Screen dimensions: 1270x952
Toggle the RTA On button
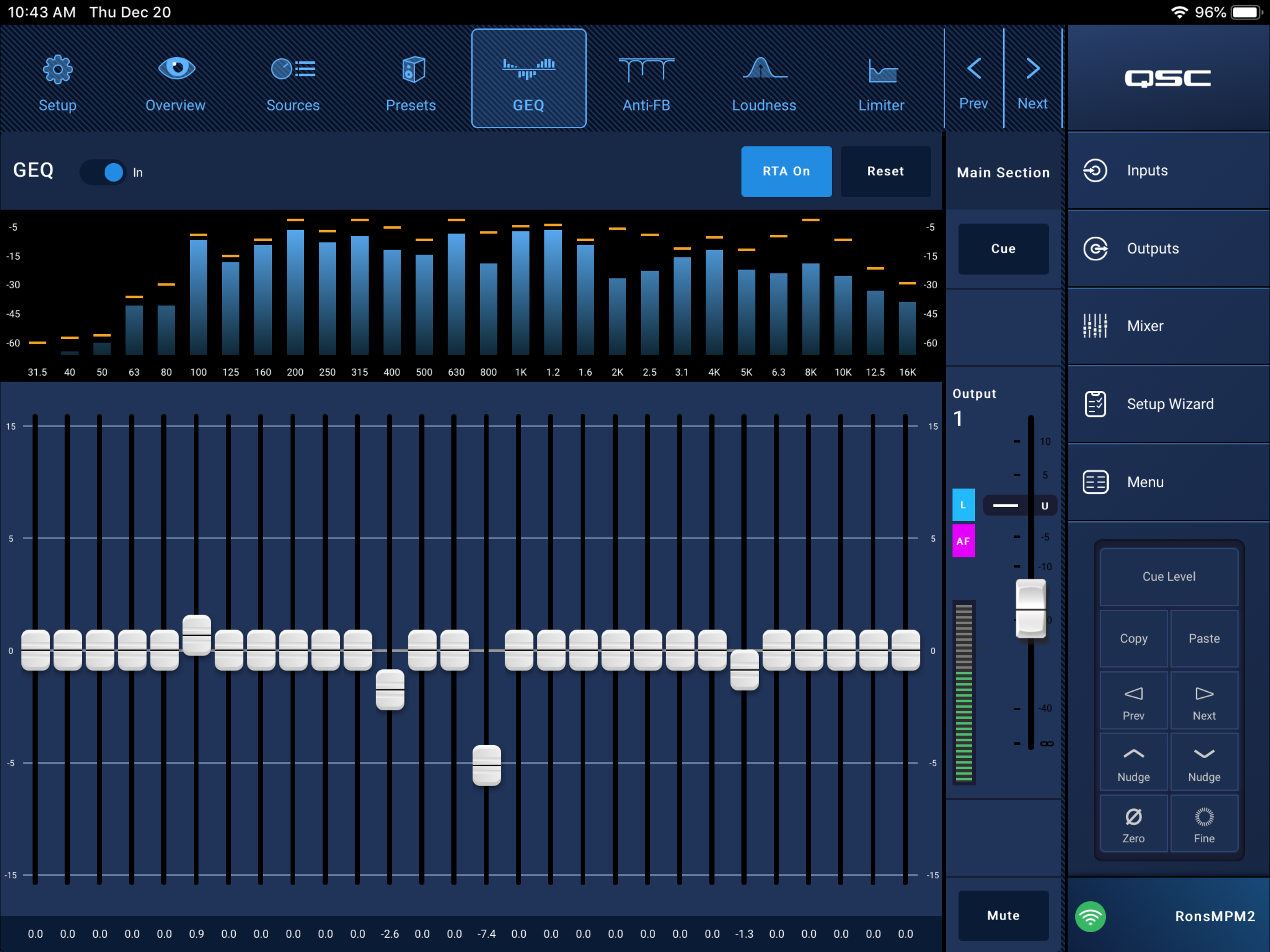tap(786, 172)
